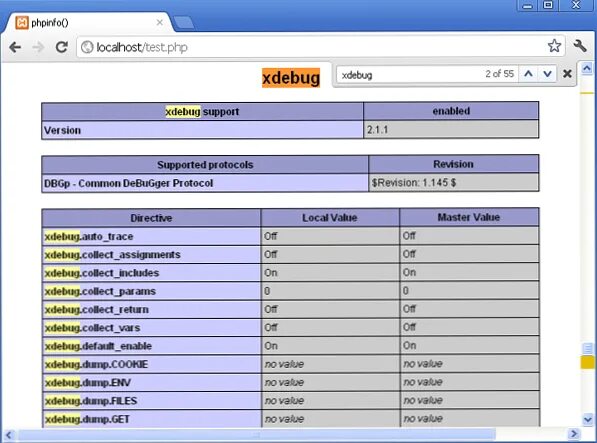
Task: Close the phpinfo() tab
Action: pos(160,22)
